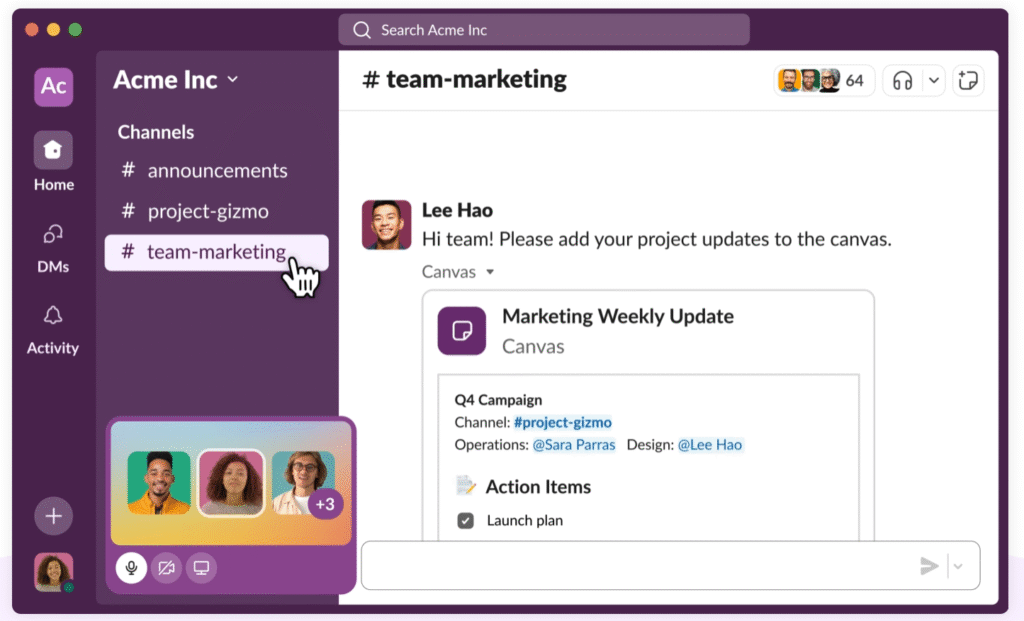
Task: Toggle the Launch plan checkbox
Action: 465,520
